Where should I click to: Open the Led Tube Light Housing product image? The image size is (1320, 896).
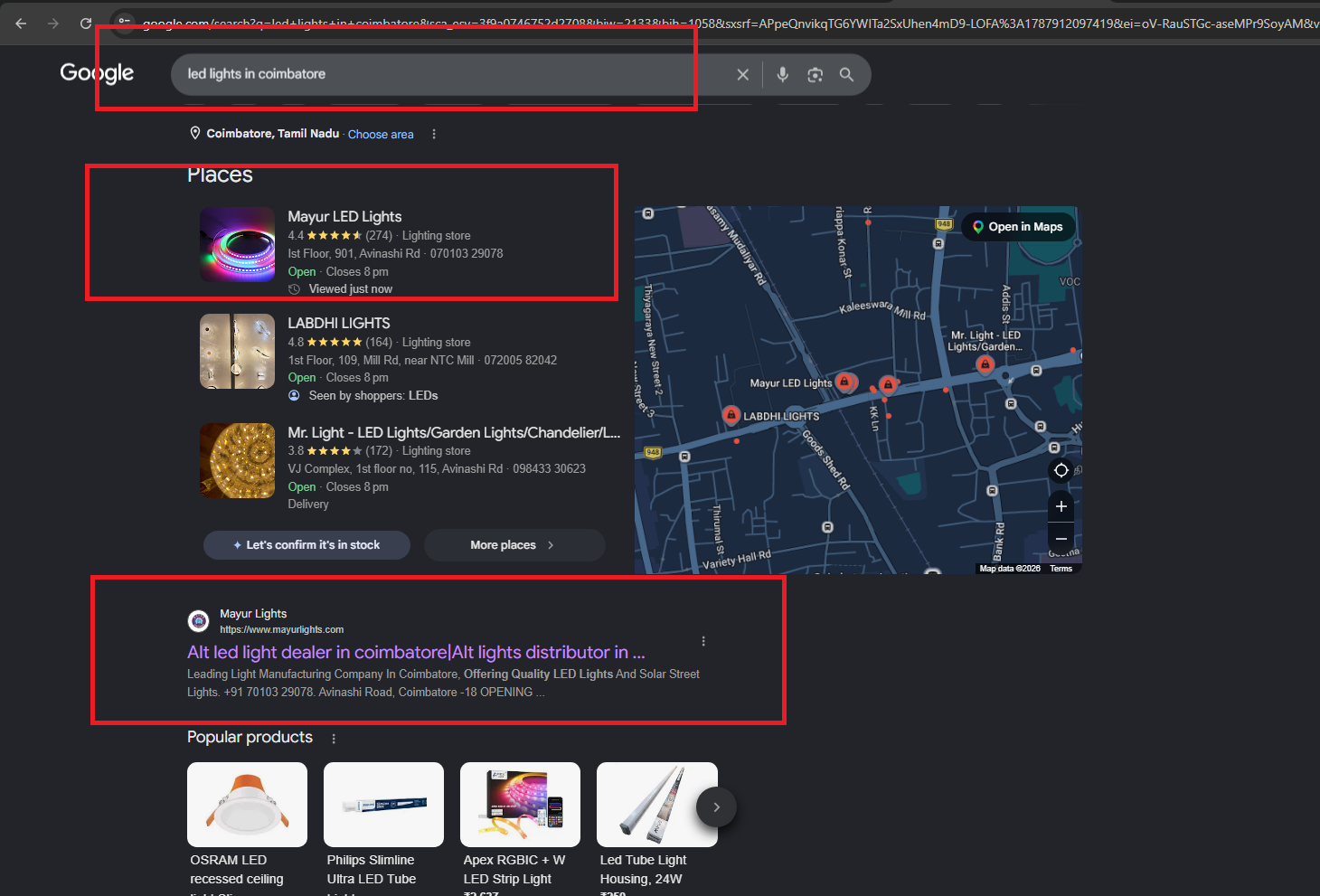(x=657, y=805)
